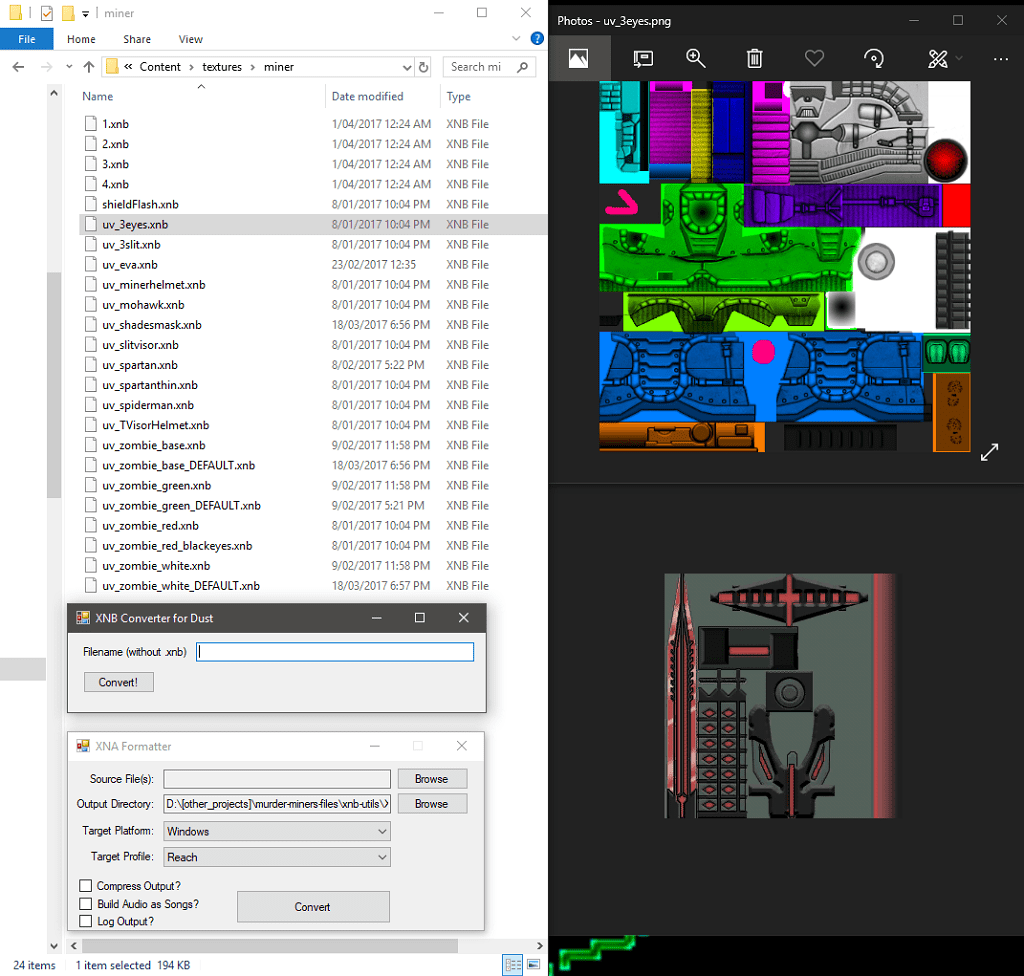Screen dimensions: 1024x976
Task: Click the properties quick access icon
Action: click(x=46, y=12)
